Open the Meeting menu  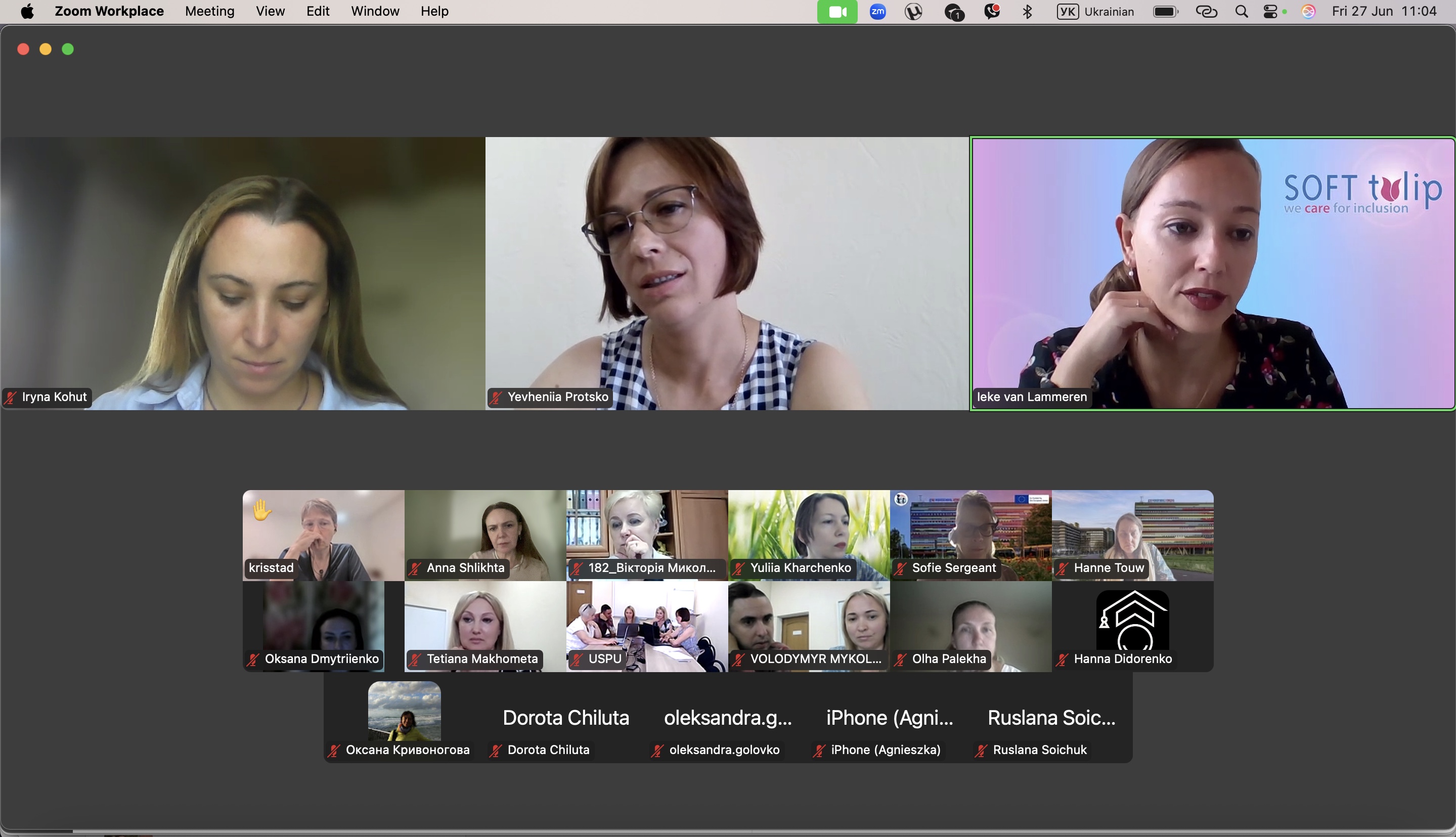(x=209, y=12)
